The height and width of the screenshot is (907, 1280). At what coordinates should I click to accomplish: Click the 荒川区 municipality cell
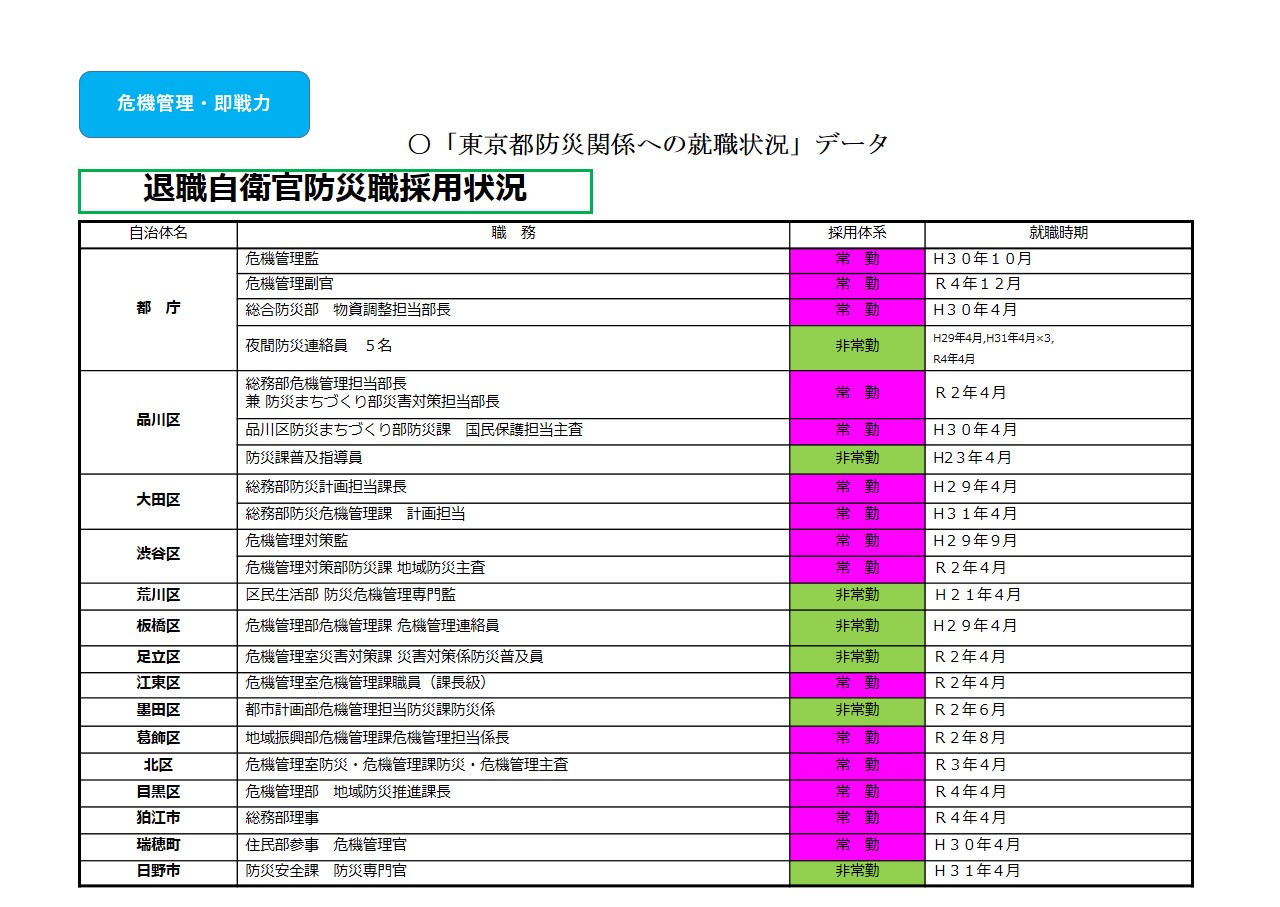click(159, 596)
